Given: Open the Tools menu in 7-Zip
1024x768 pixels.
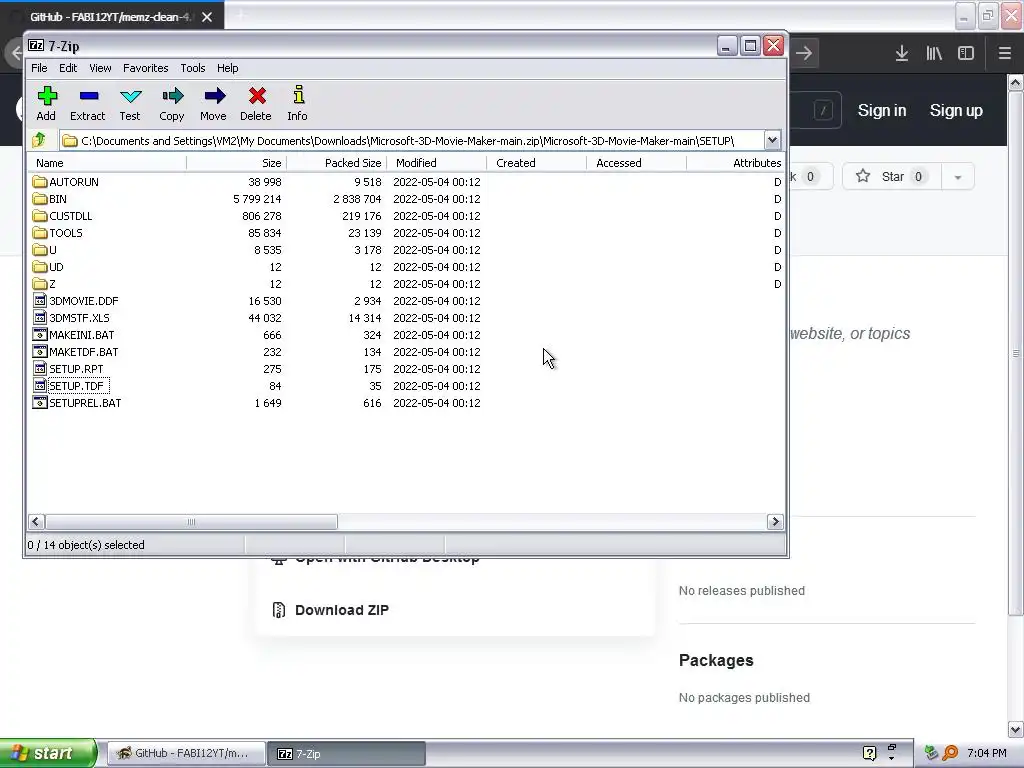Looking at the screenshot, I should tap(193, 68).
